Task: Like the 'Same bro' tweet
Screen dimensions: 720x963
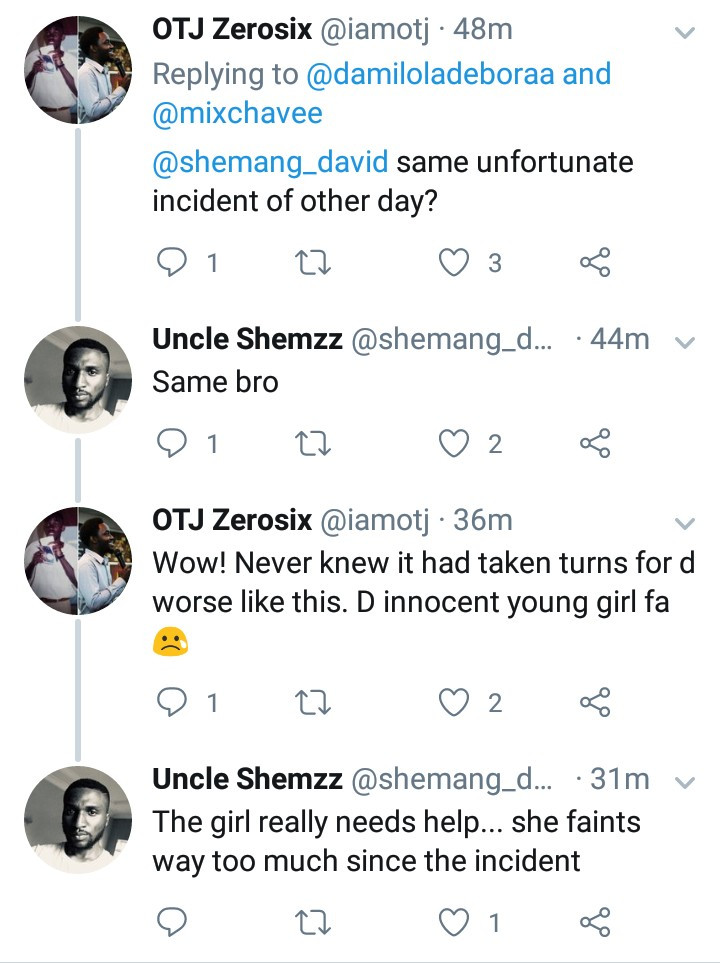Action: pyautogui.click(x=456, y=443)
